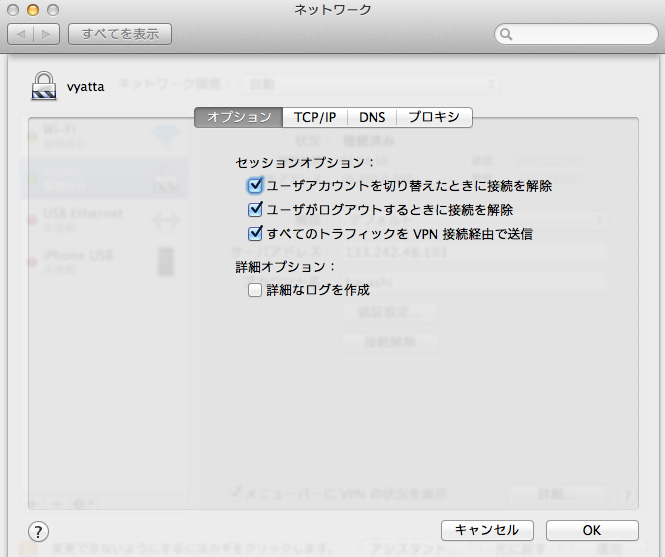Go back with the left arrow button
The height and width of the screenshot is (557, 665).
22,34
